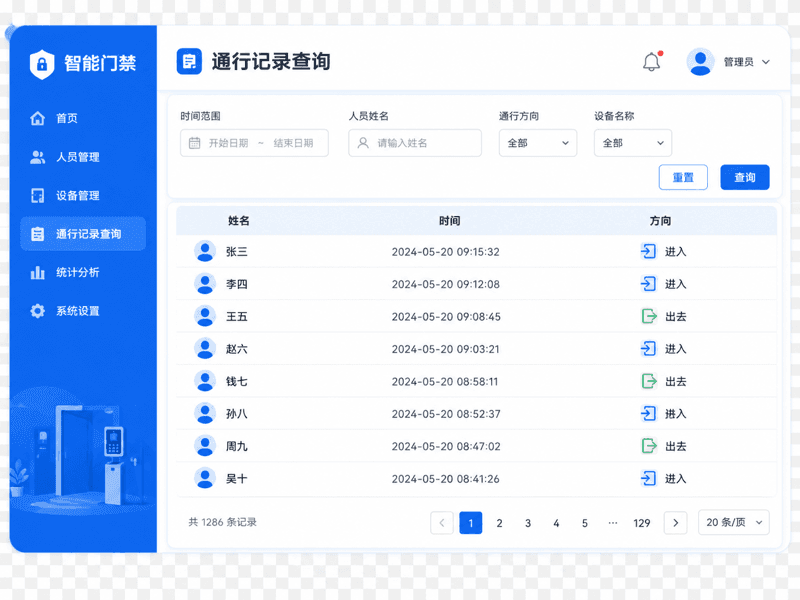Viewport: 800px width, 600px height.
Task: Open 设备管理 in the sidebar
Action: point(83,195)
